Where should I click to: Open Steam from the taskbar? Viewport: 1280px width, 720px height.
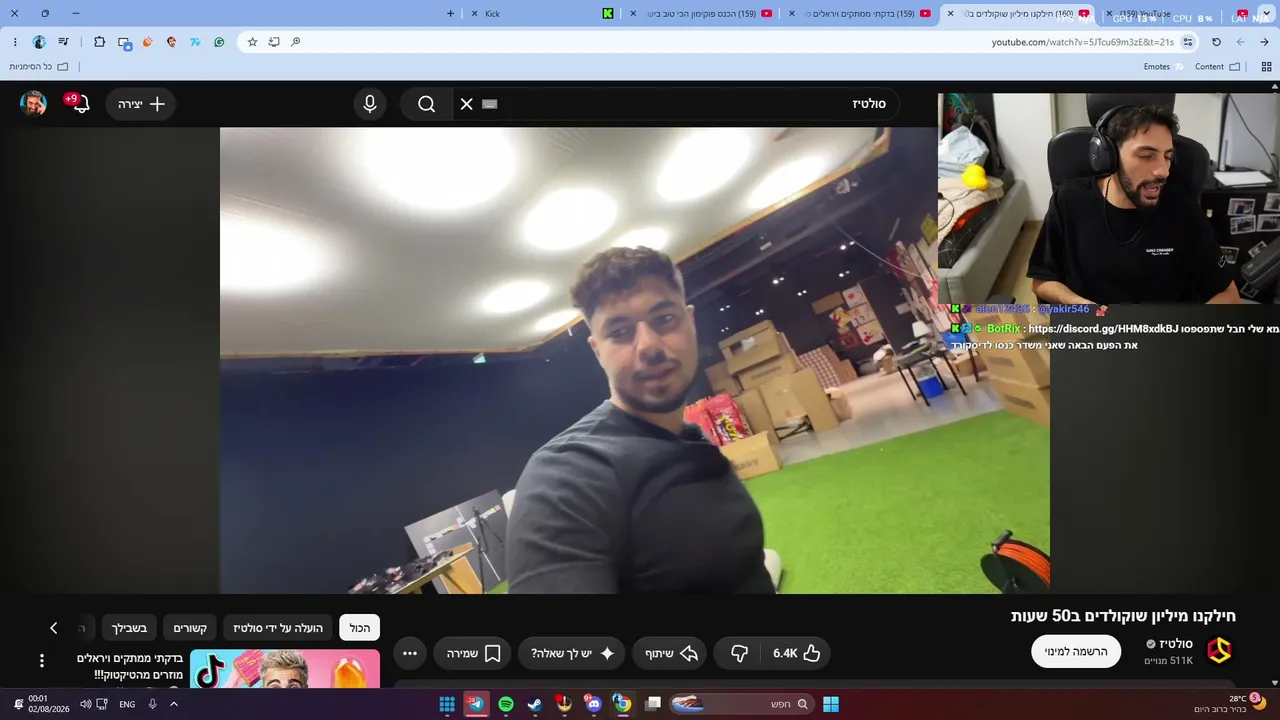pos(535,704)
